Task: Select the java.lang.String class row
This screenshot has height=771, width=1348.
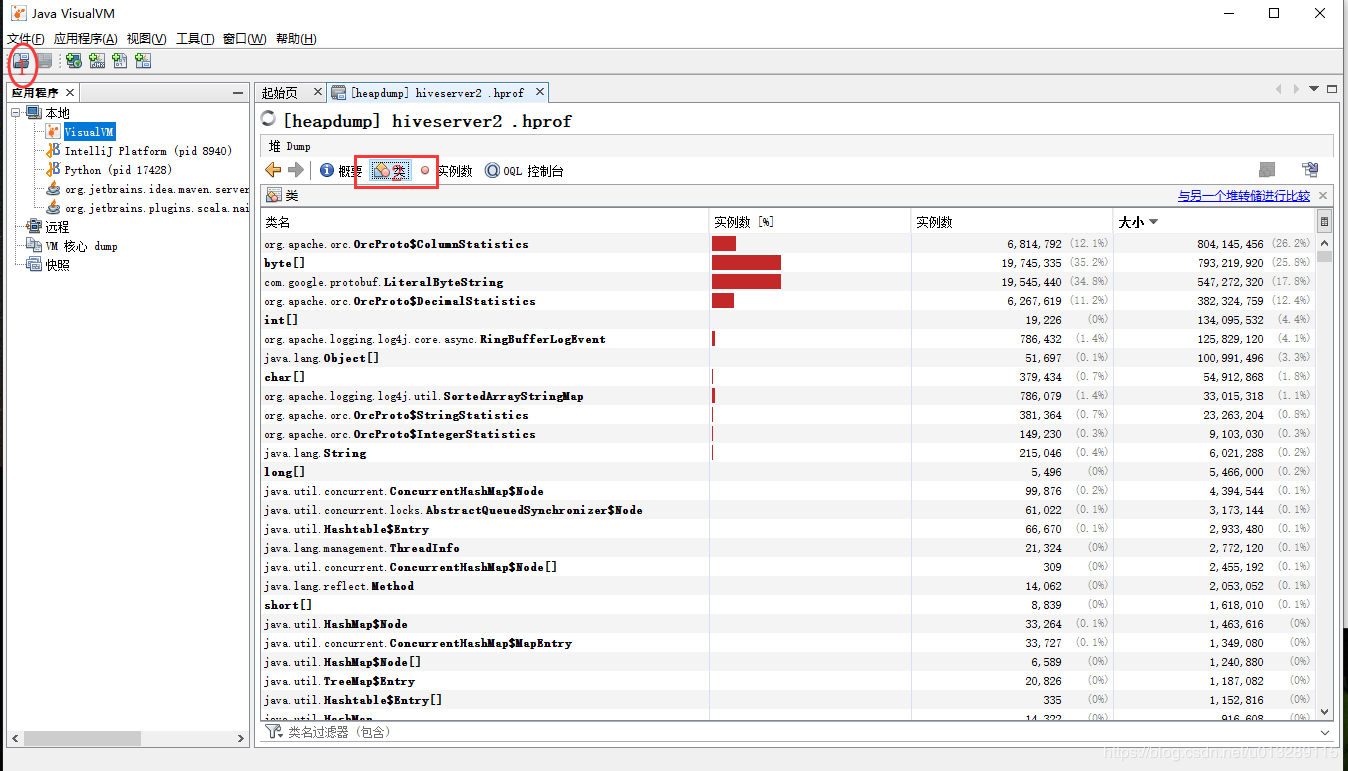Action: (x=788, y=453)
